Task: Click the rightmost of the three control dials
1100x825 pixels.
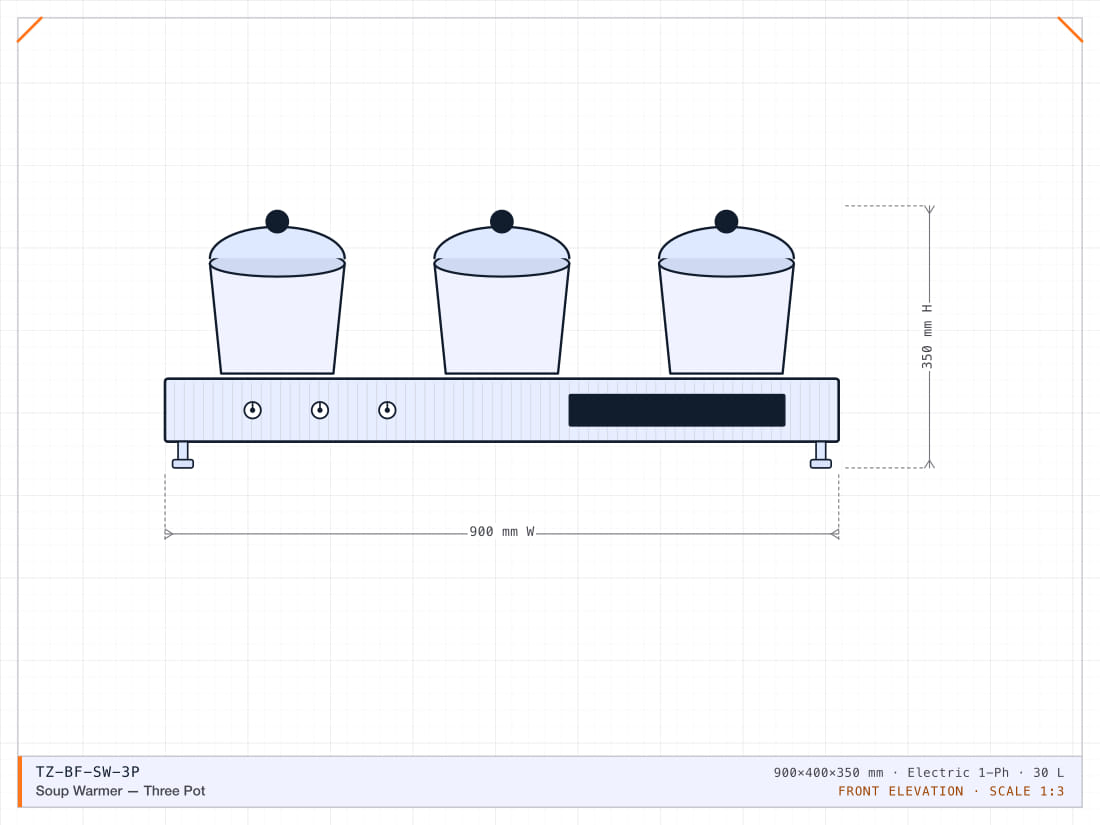Action: 387,410
